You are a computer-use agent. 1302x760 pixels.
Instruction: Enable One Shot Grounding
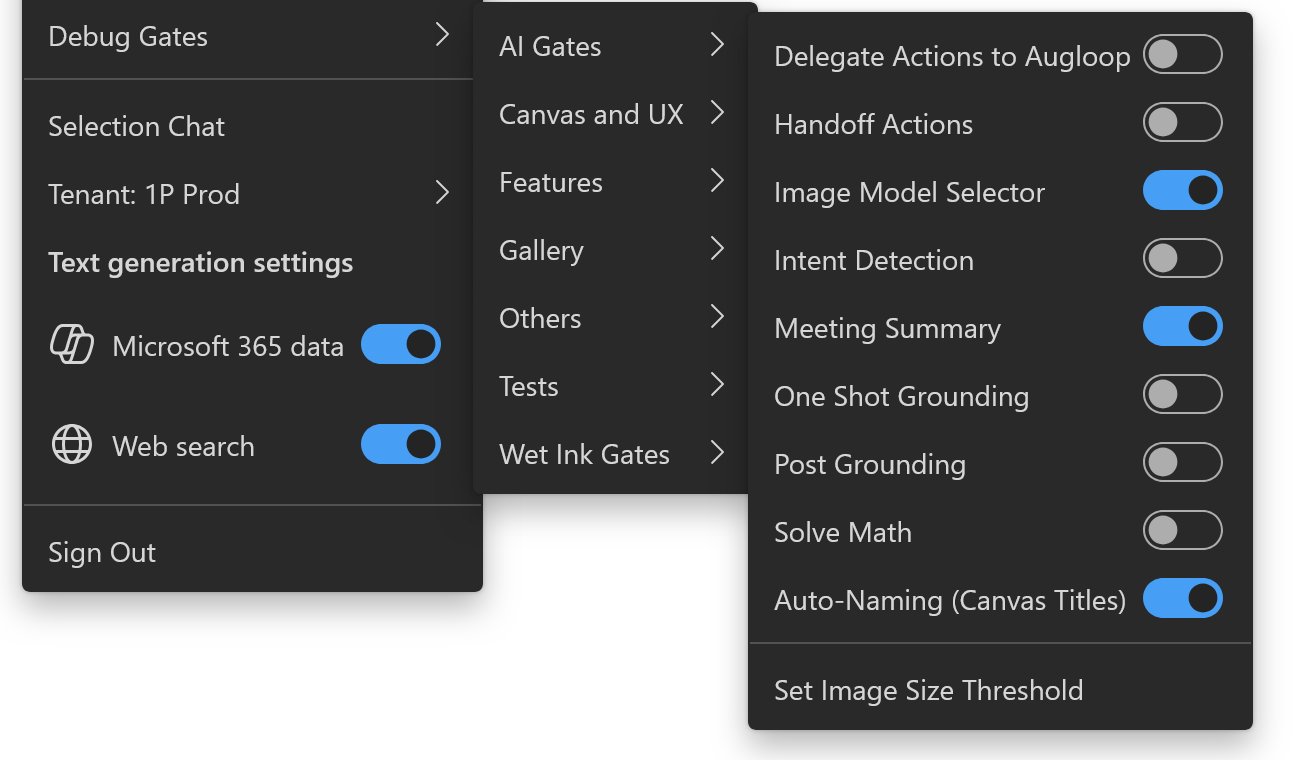(x=1182, y=394)
